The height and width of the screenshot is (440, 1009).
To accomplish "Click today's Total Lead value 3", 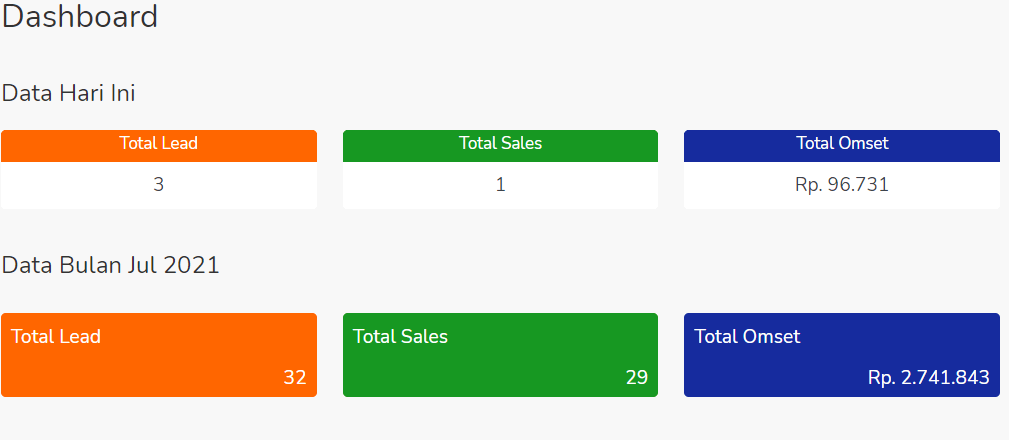I will click(x=159, y=185).
